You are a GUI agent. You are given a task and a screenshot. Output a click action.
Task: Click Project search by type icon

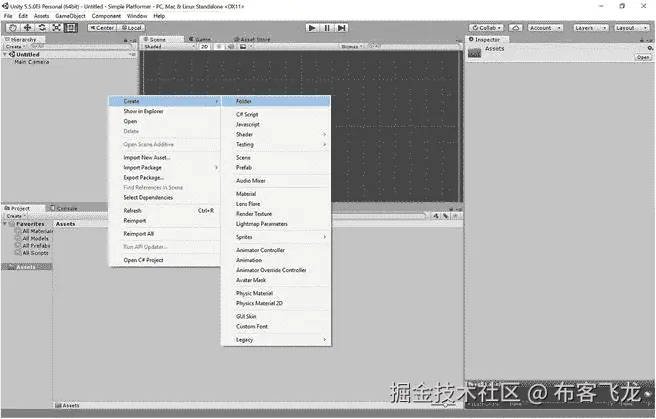point(436,216)
